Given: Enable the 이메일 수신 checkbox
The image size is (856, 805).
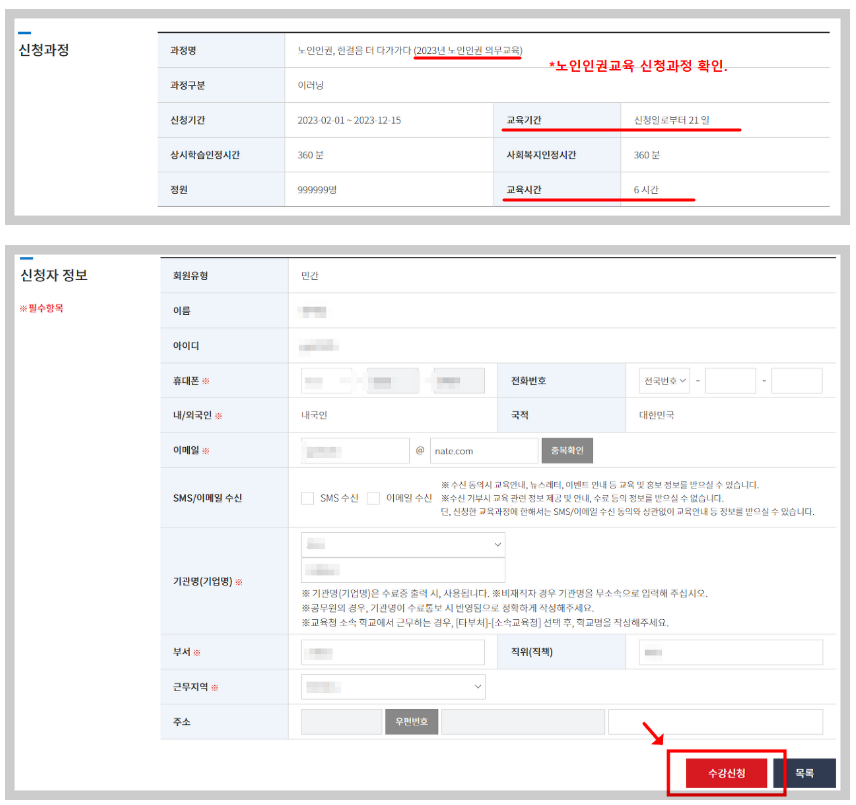Looking at the screenshot, I should click(x=373, y=498).
